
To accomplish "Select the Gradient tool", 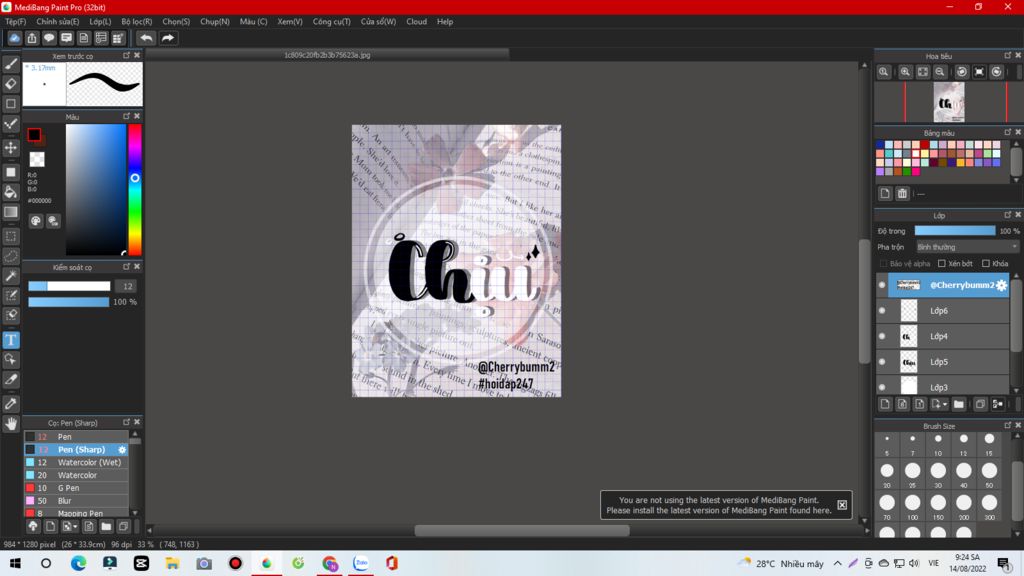I will coord(11,212).
